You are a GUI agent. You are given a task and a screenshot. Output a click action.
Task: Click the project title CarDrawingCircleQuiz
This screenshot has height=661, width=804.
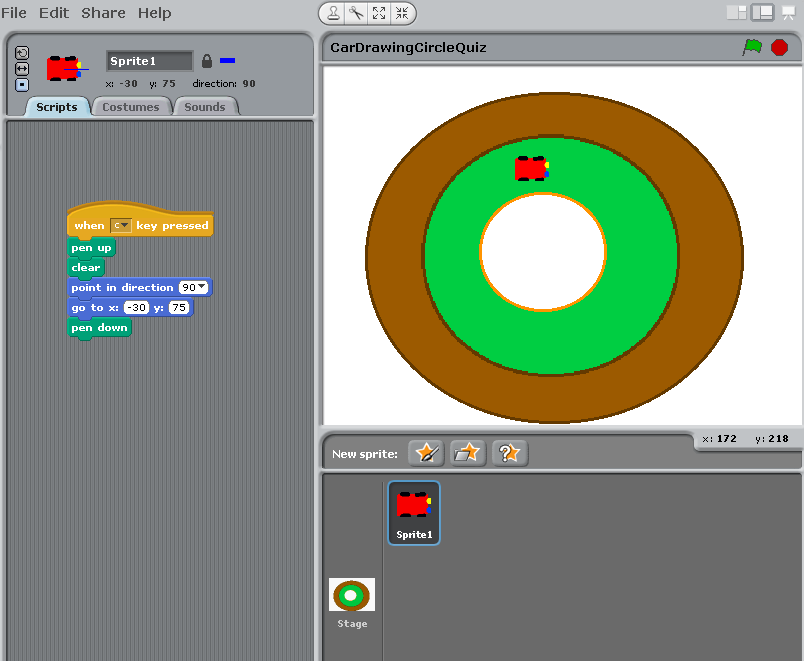[x=408, y=48]
